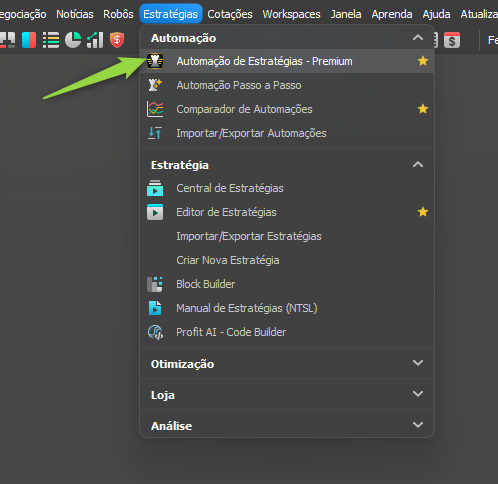The image size is (498, 484).
Task: Select Importar/Exportar Automações
Action: pyautogui.click(x=287, y=133)
